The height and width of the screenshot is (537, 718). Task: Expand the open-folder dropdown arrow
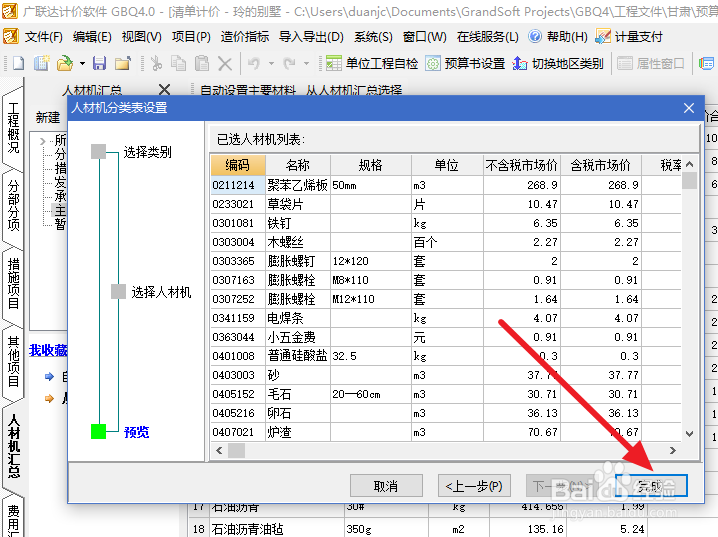point(82,64)
